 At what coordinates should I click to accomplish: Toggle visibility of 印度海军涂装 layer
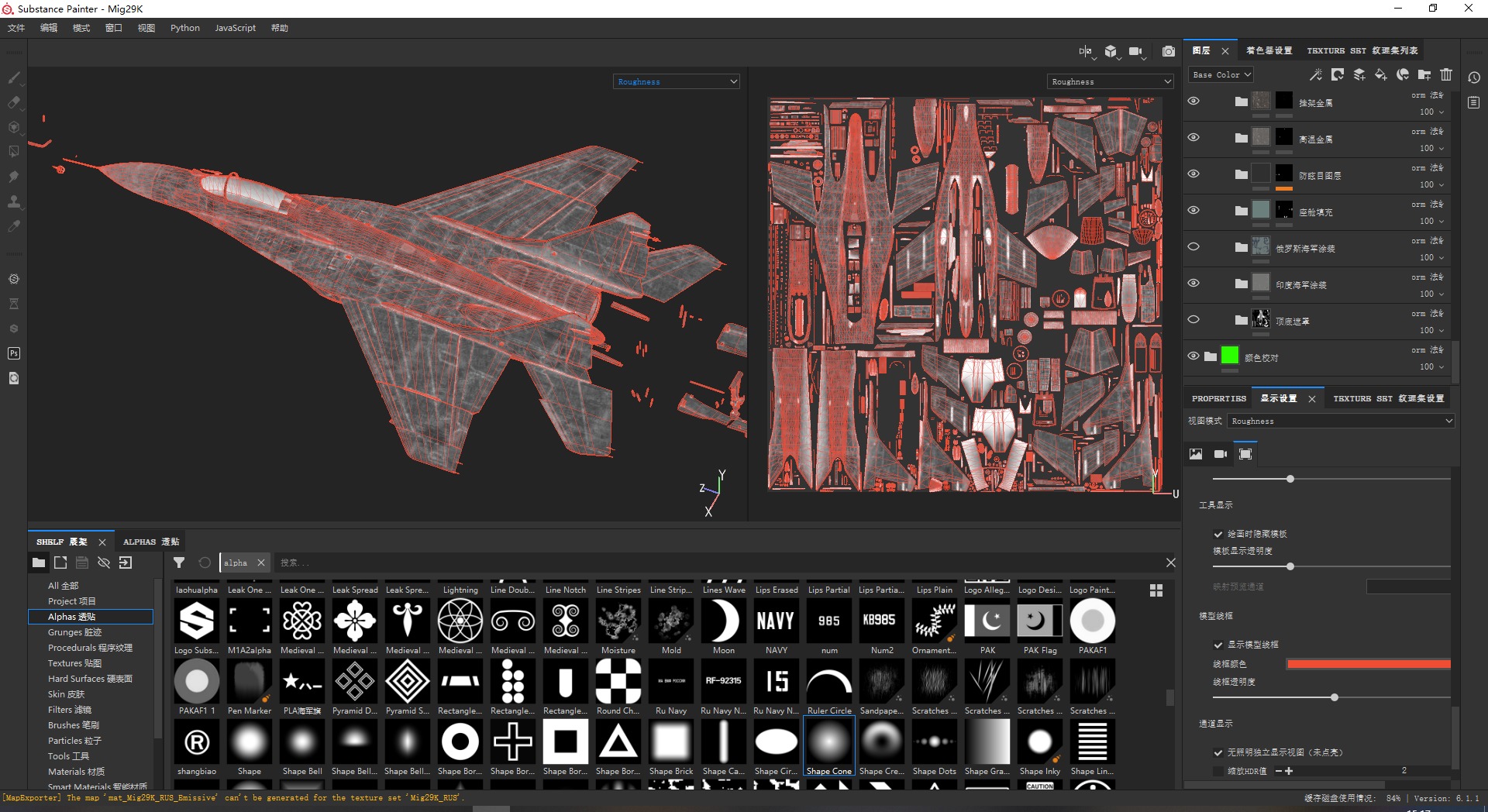[x=1193, y=283]
